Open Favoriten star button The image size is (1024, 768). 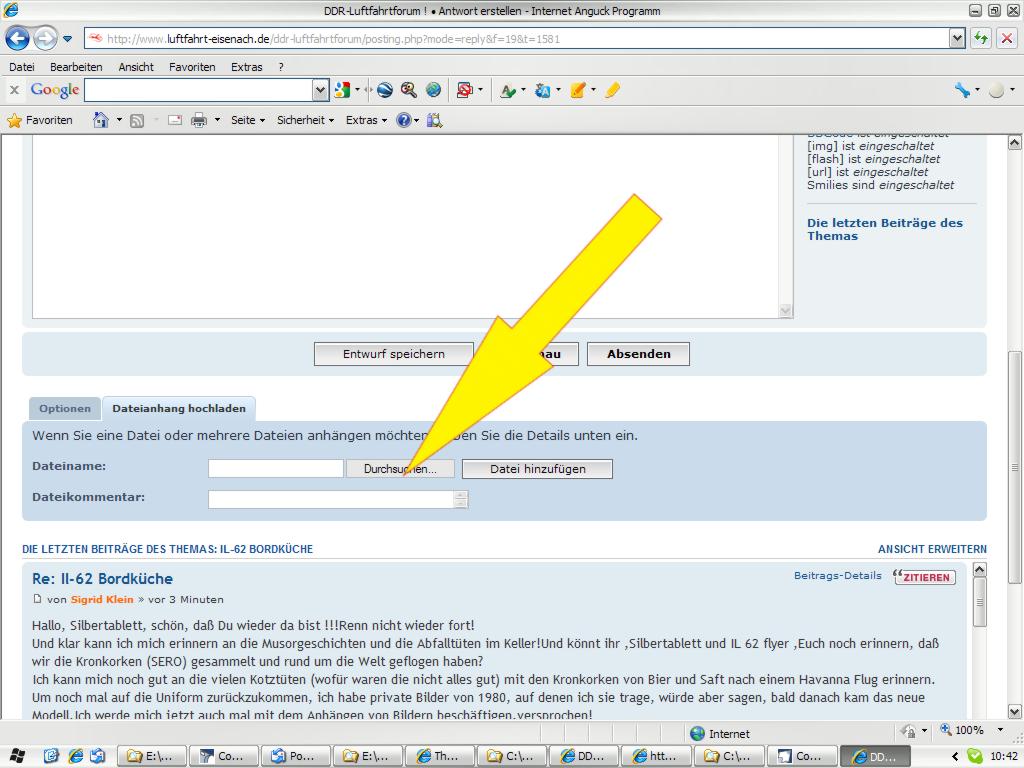click(40, 120)
